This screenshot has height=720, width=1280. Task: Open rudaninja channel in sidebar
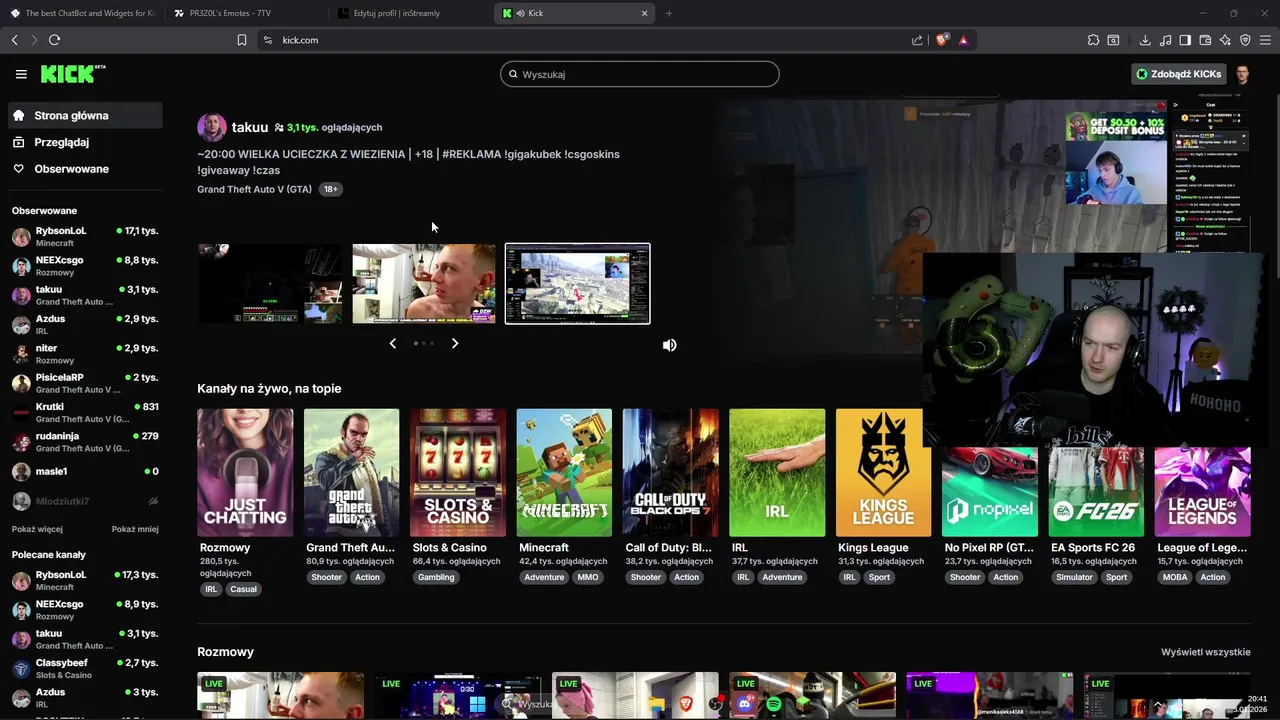pyautogui.click(x=84, y=442)
